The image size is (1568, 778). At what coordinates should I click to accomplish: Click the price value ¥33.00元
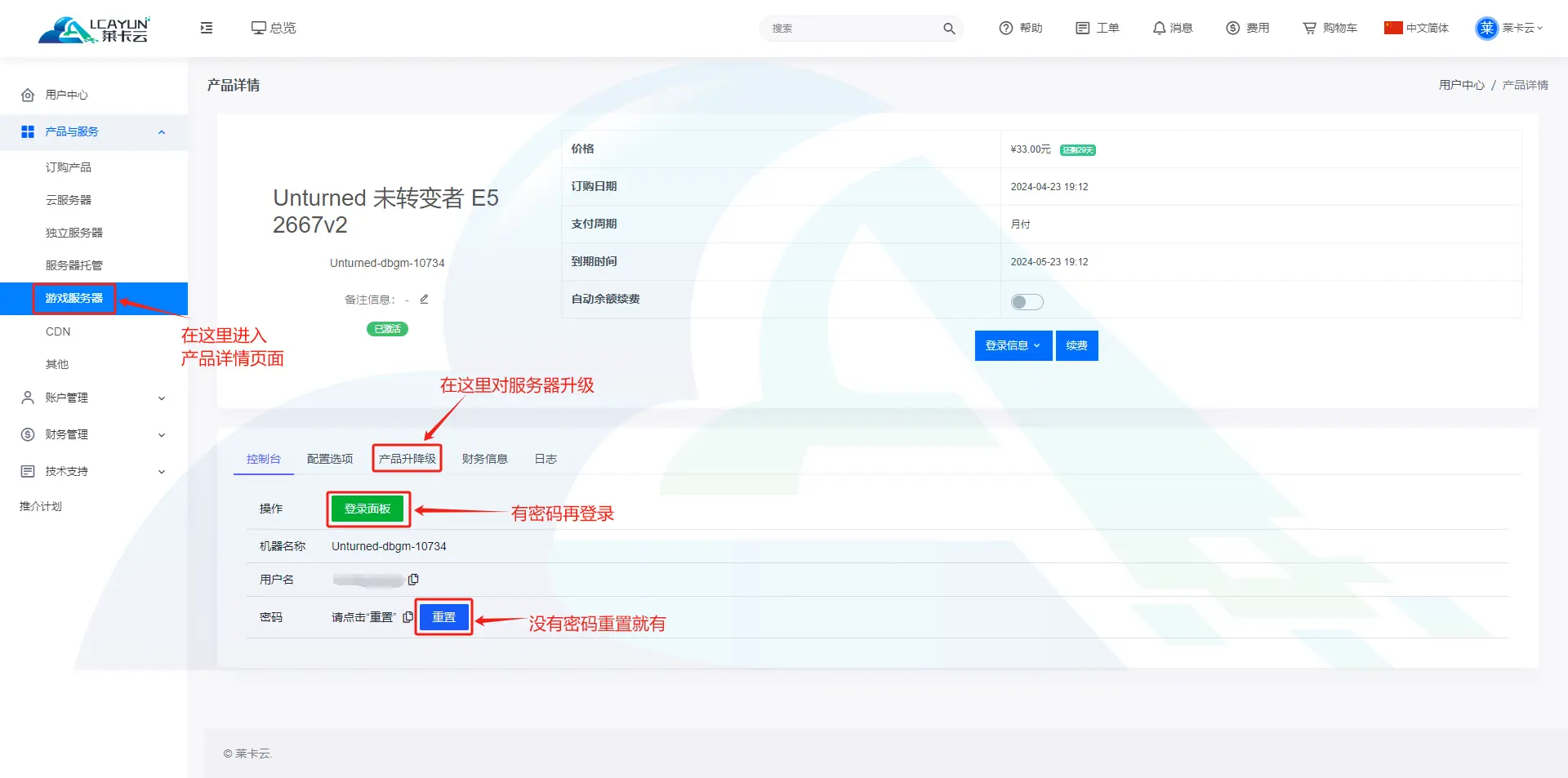point(1031,149)
